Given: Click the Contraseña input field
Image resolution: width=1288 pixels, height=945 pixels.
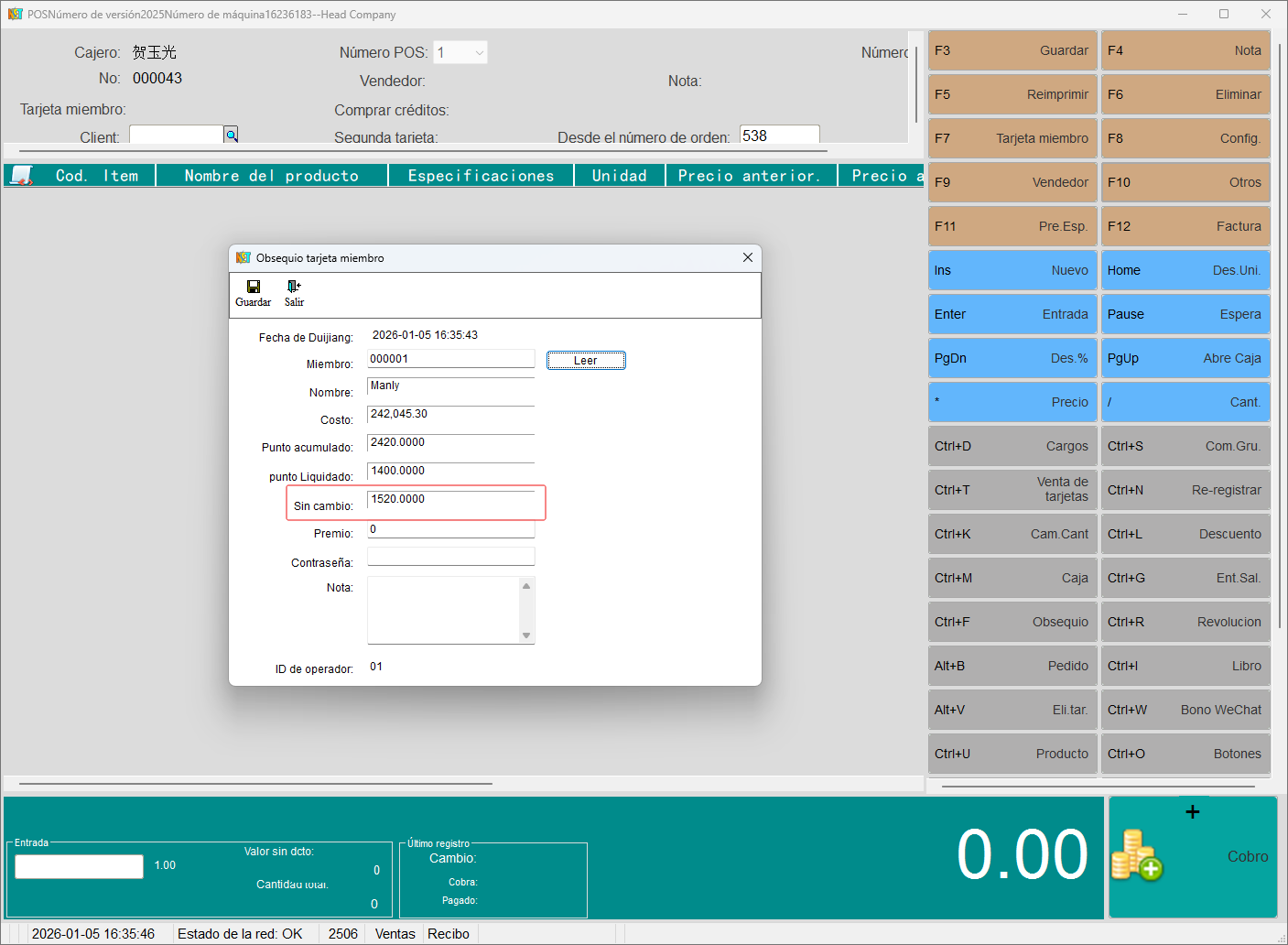Looking at the screenshot, I should click(450, 557).
